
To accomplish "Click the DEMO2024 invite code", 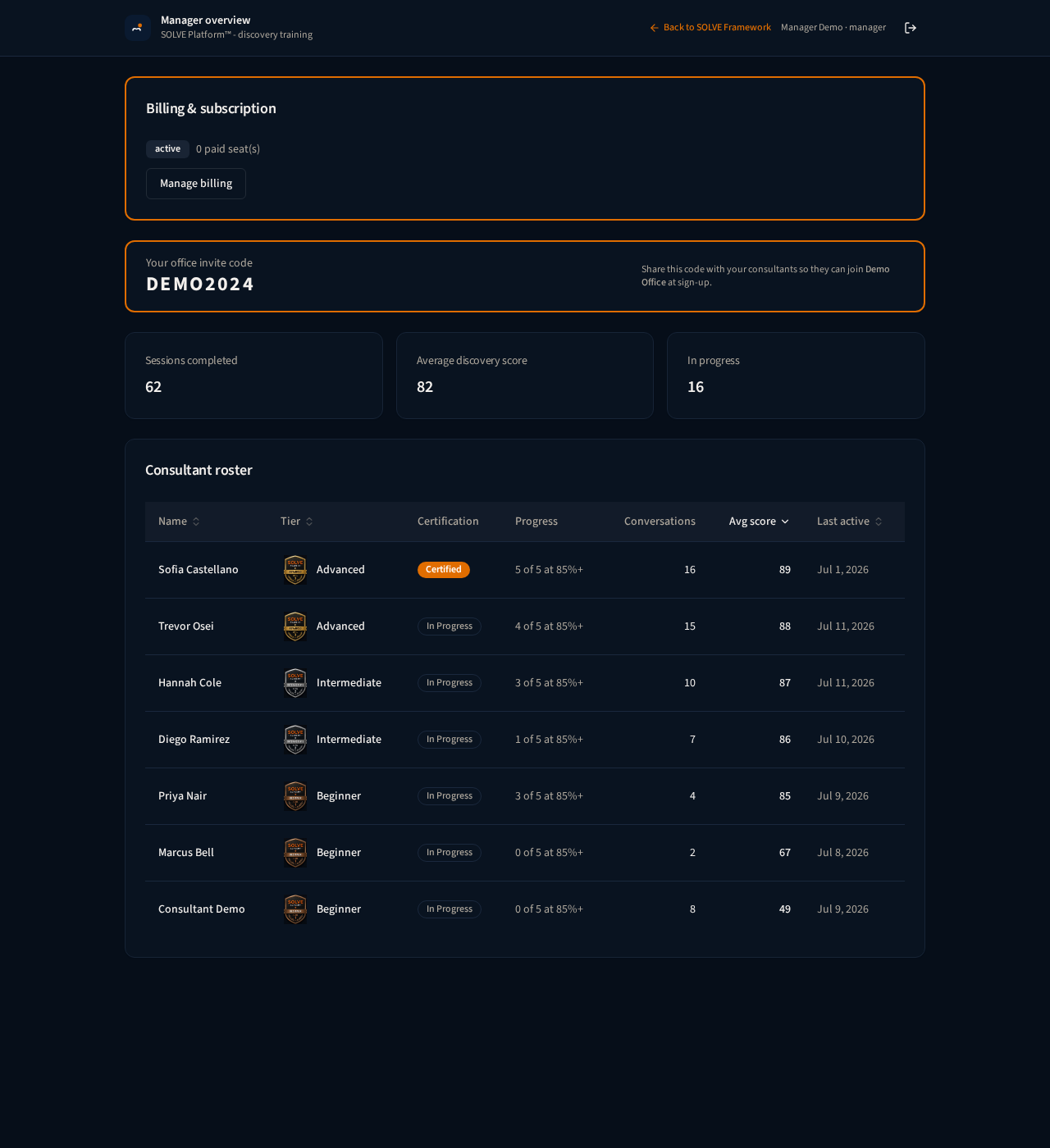I will coord(200,285).
